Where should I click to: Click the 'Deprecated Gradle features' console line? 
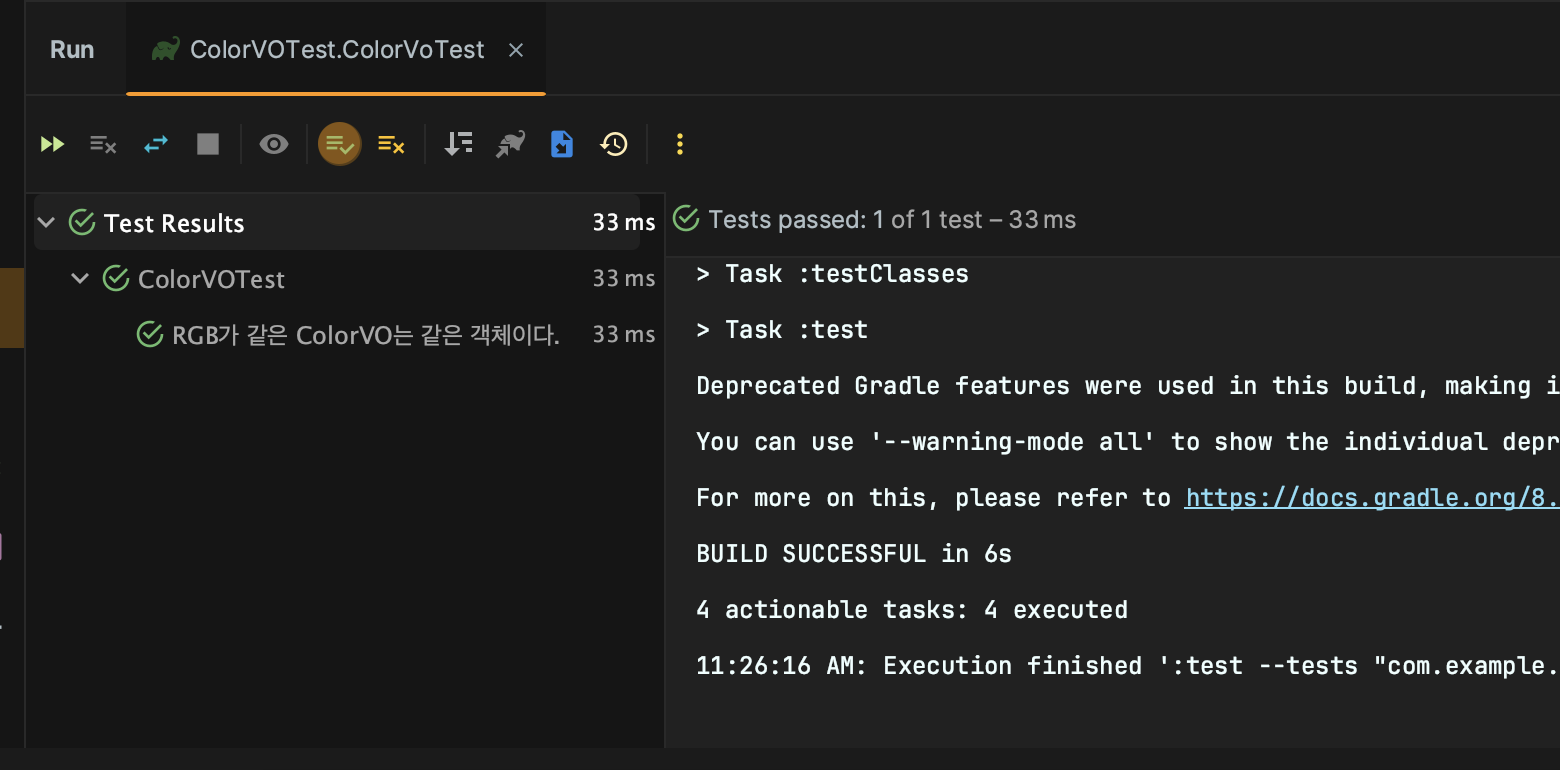(1128, 386)
